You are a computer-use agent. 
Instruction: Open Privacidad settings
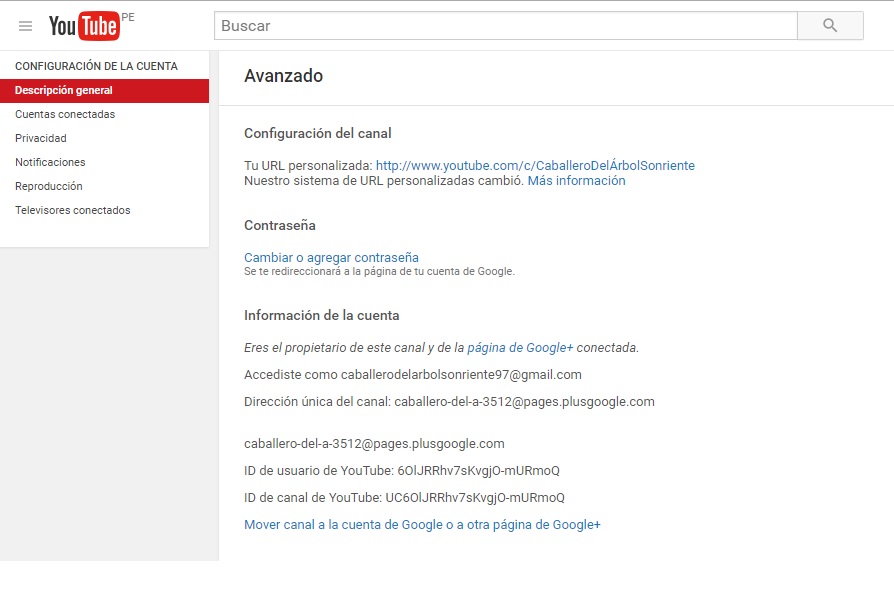pos(40,139)
